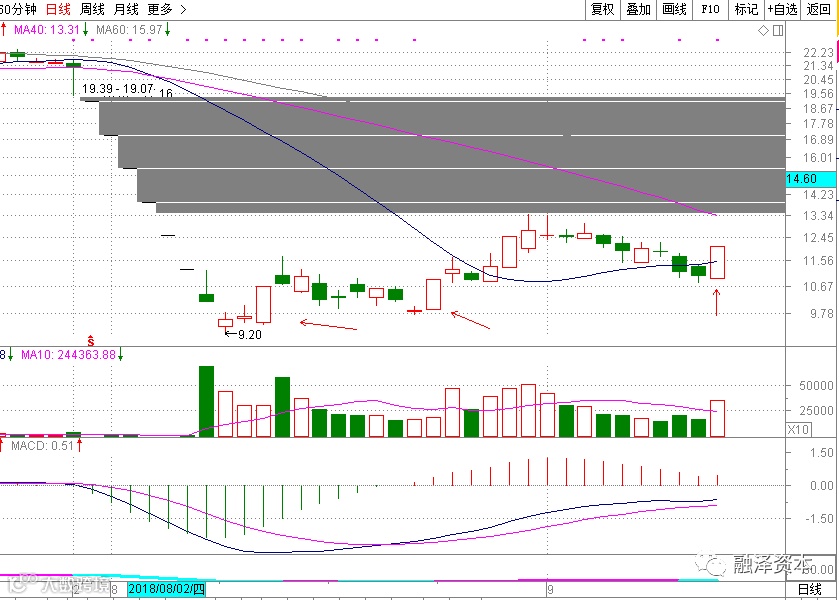Click the 22.23 price axis label

(818, 52)
